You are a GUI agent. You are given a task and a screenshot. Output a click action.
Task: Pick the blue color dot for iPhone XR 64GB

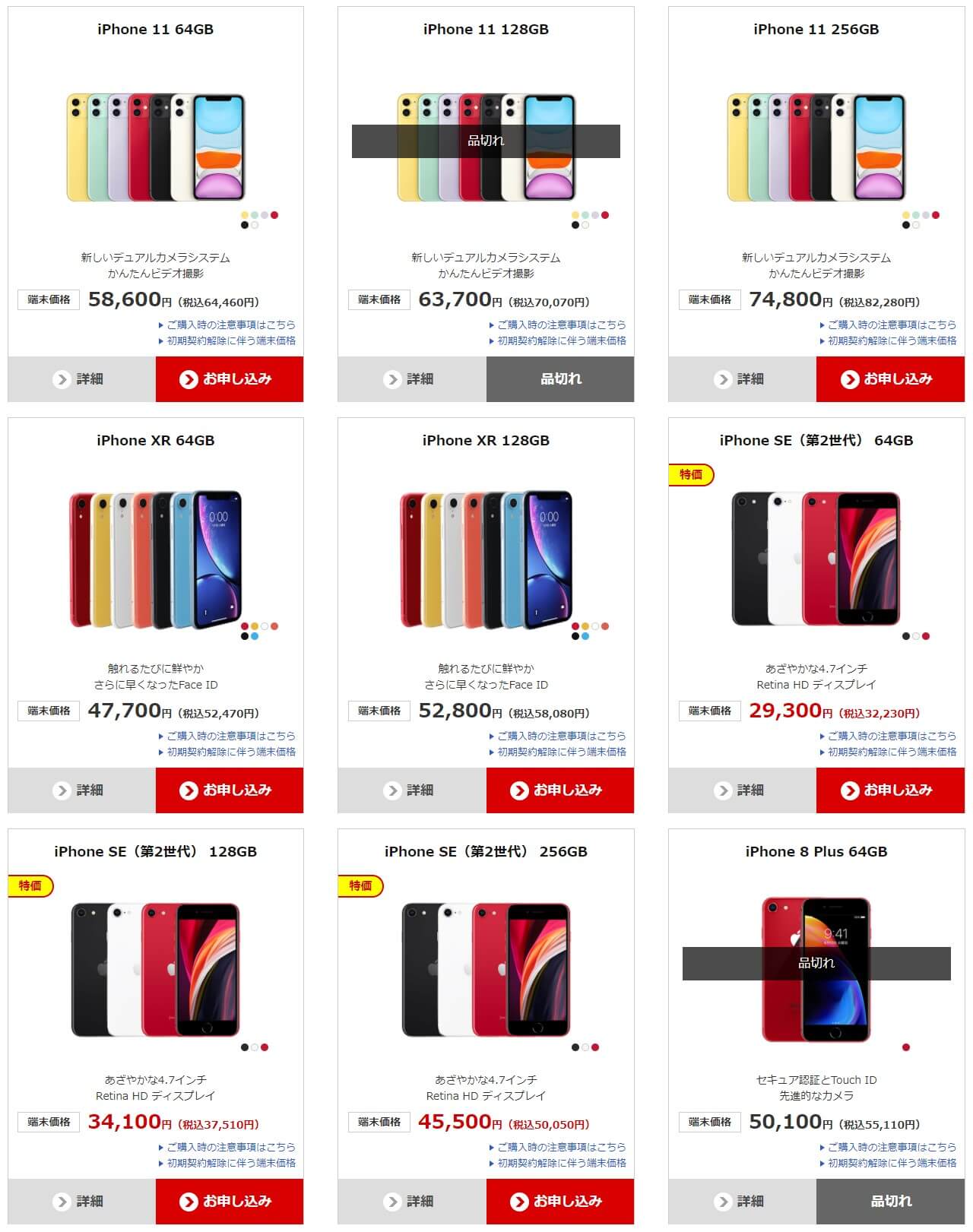255,636
